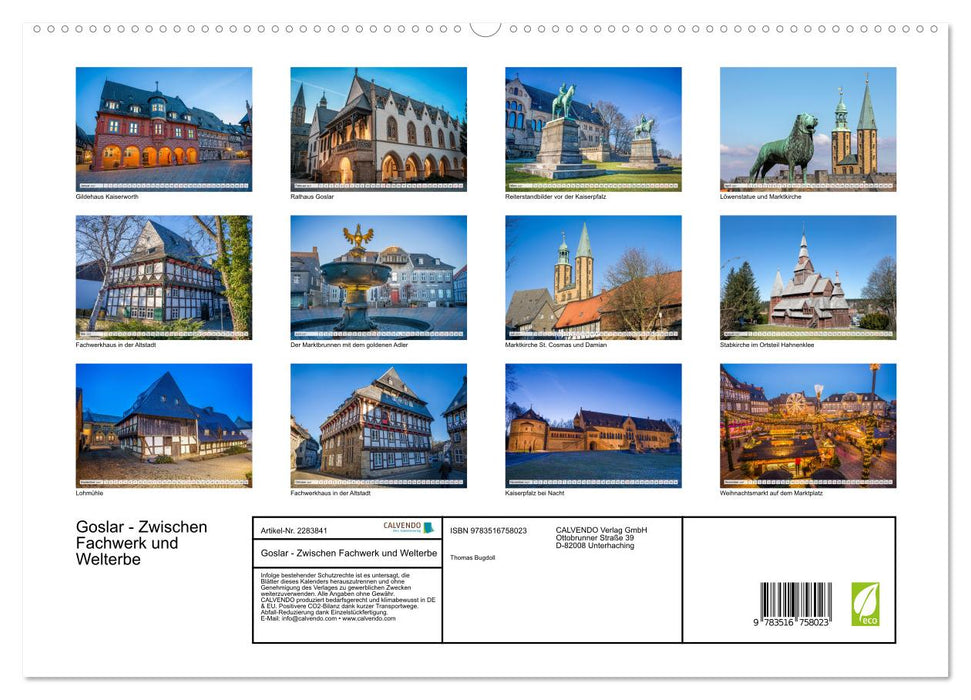Click the CALVENDO logo
Screen dimensions: 971x700
[x=408, y=527]
